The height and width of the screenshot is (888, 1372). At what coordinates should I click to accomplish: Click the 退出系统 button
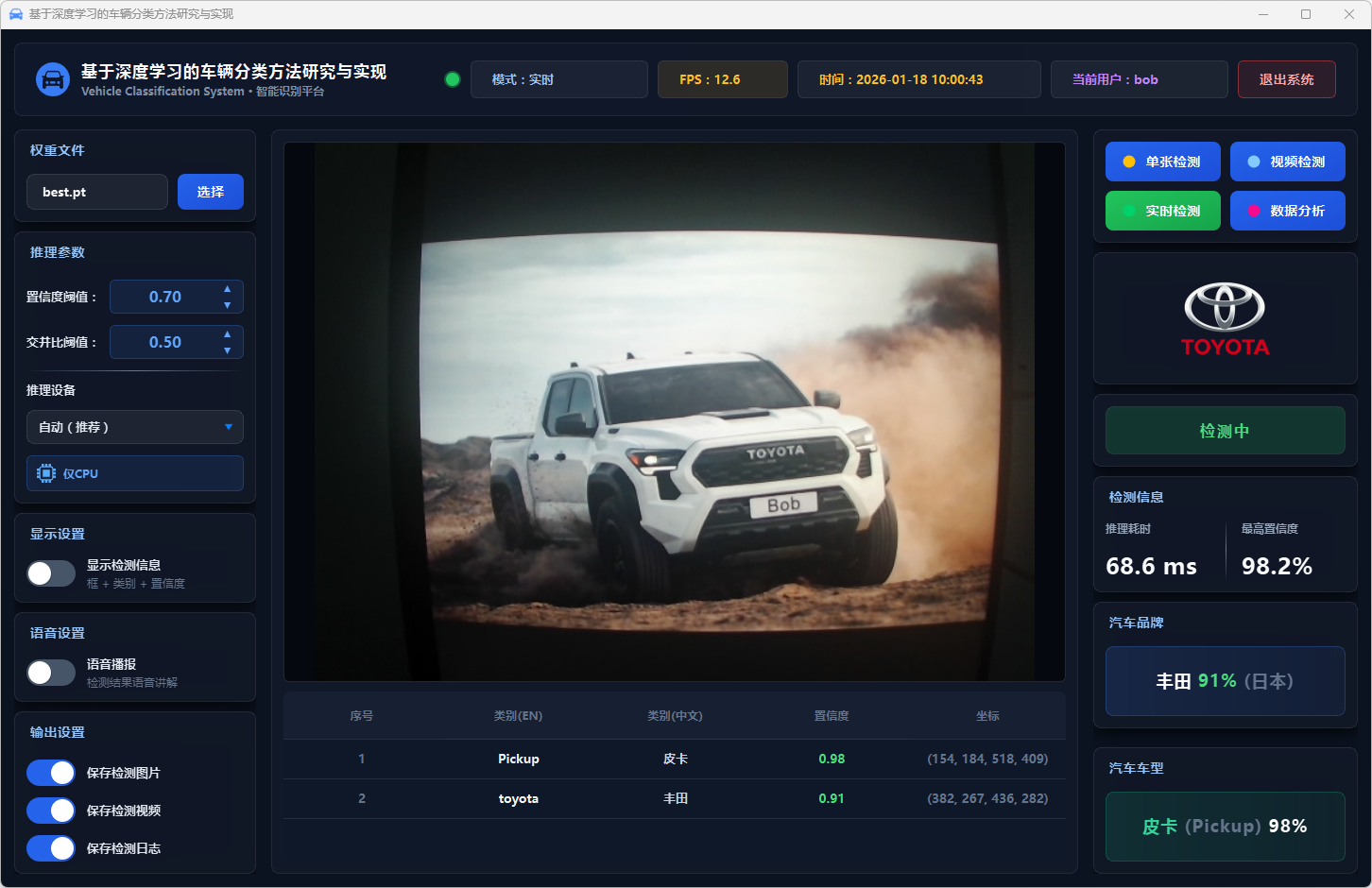(x=1287, y=79)
